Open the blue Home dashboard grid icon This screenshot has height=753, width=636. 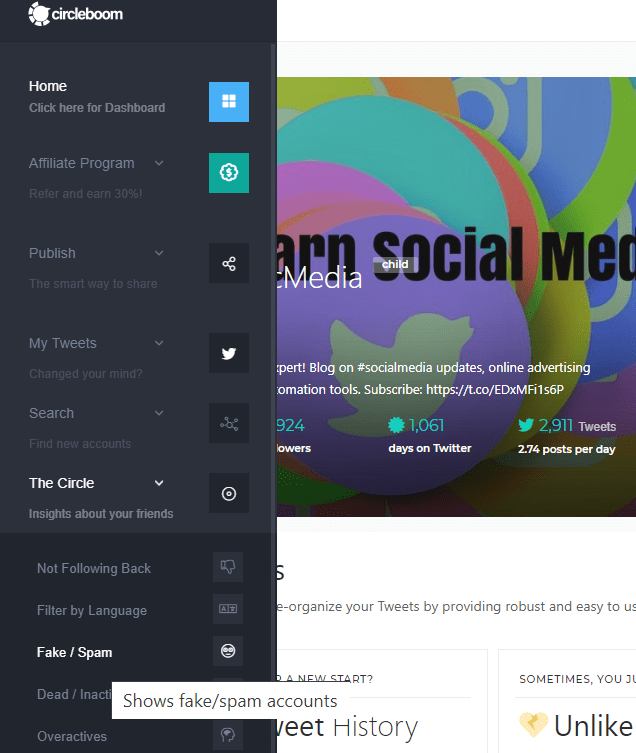(229, 102)
